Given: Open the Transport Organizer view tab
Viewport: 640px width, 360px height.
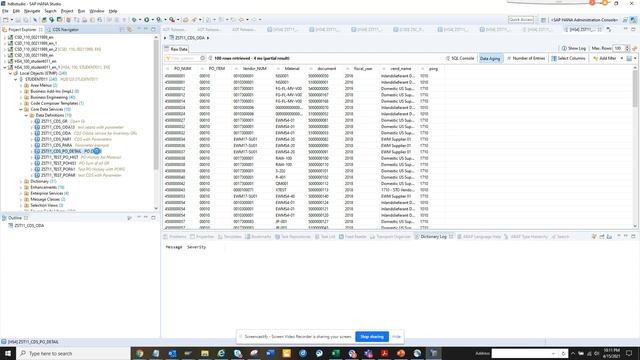Looking at the screenshot, I should coord(391,237).
